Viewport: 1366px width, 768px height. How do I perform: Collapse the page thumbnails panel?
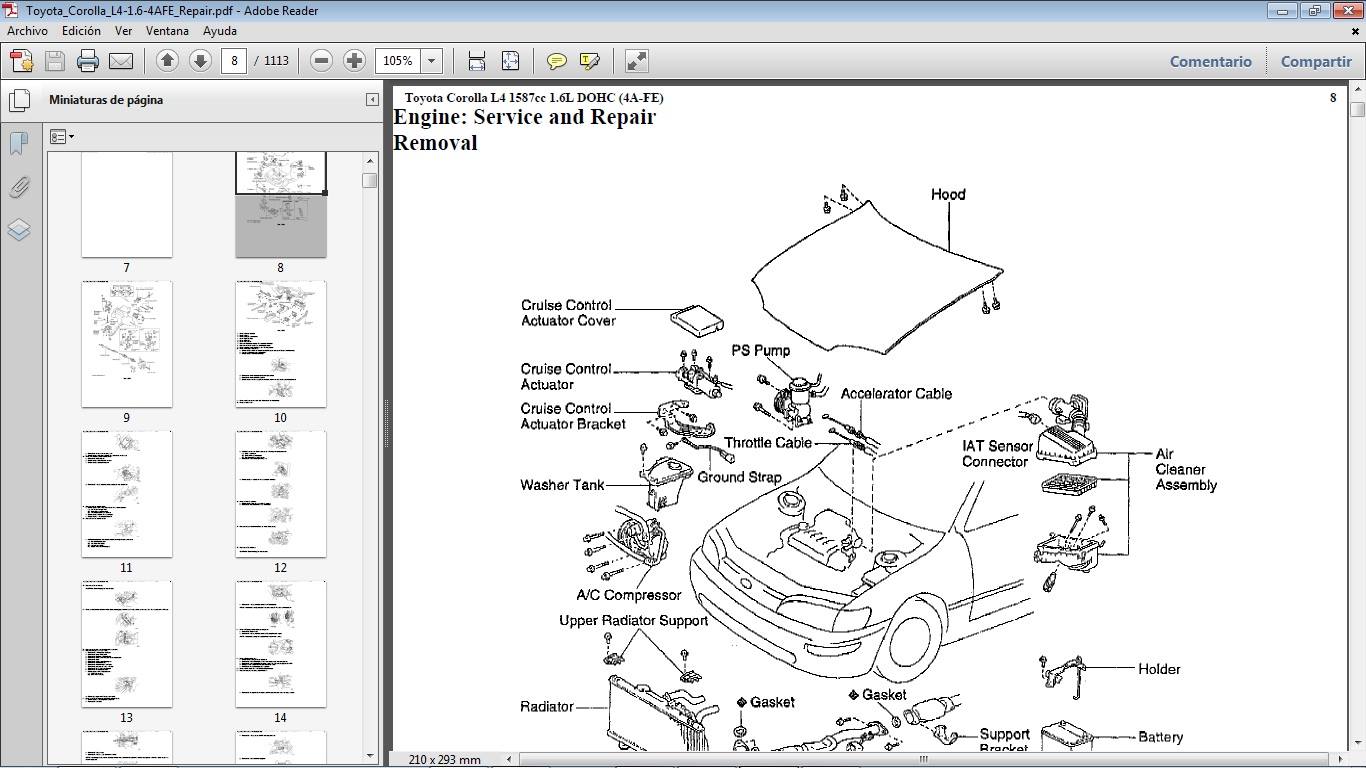[372, 100]
